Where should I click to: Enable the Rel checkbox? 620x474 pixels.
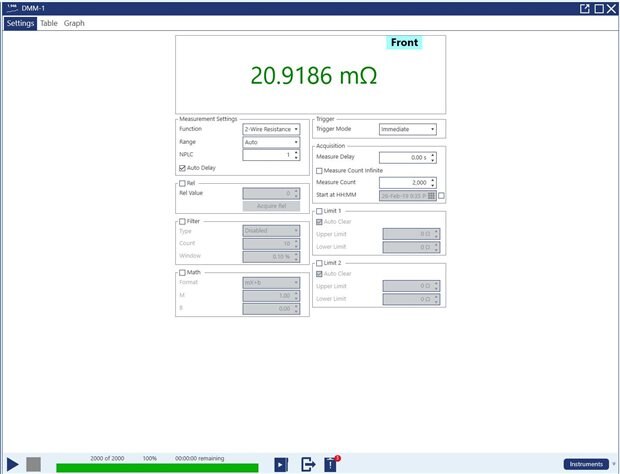coord(182,183)
